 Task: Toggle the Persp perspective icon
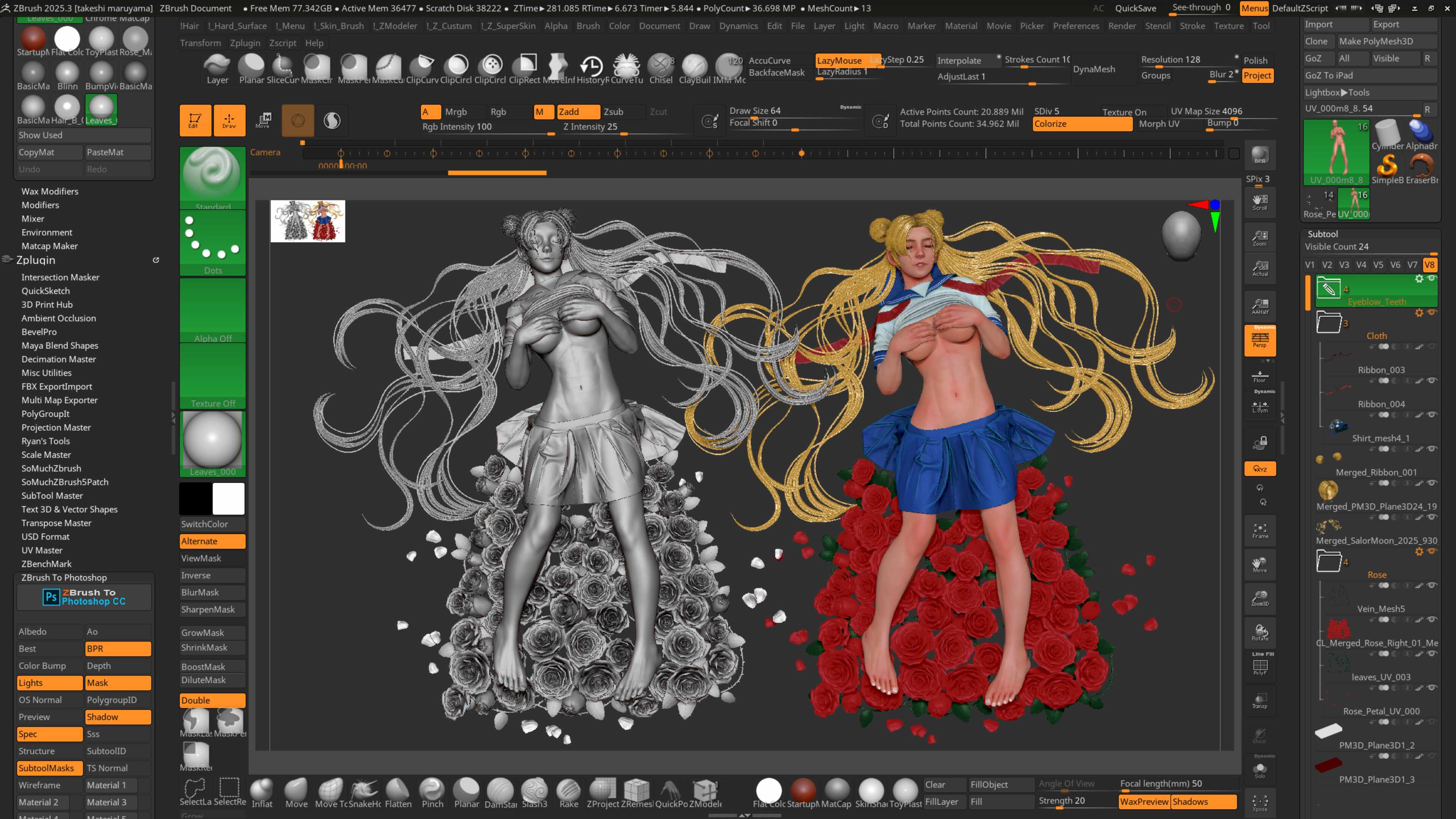[x=1260, y=340]
